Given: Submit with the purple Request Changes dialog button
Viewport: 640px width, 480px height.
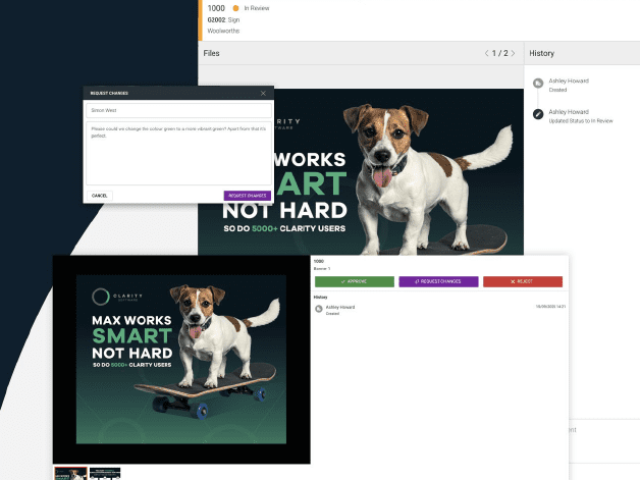Looking at the screenshot, I should [x=247, y=196].
